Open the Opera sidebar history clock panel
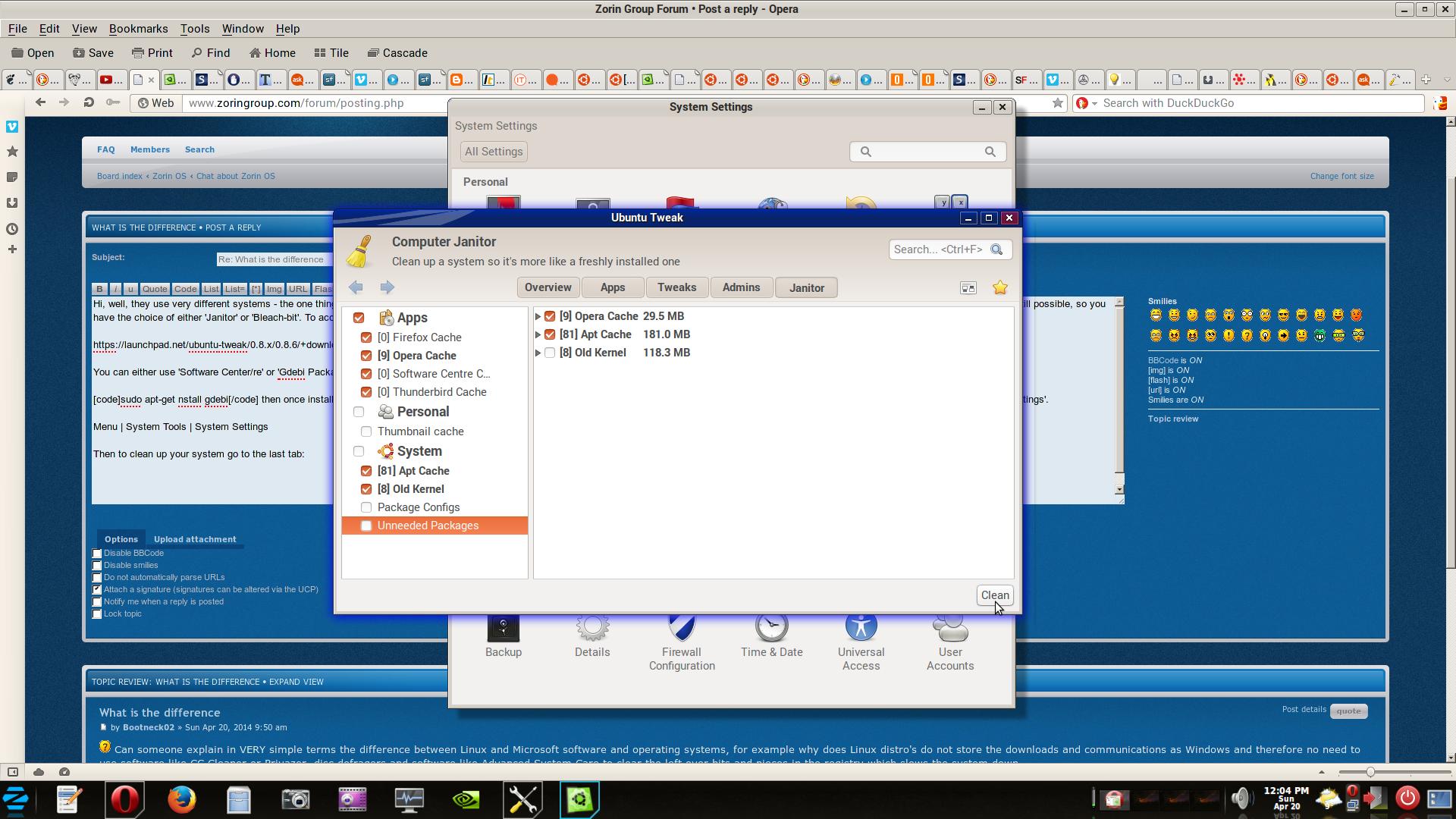Viewport: 1456px width, 819px height. (12, 229)
